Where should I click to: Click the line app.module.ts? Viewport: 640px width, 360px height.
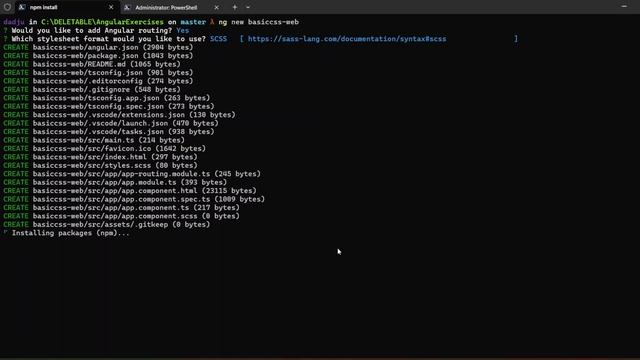pos(115,182)
